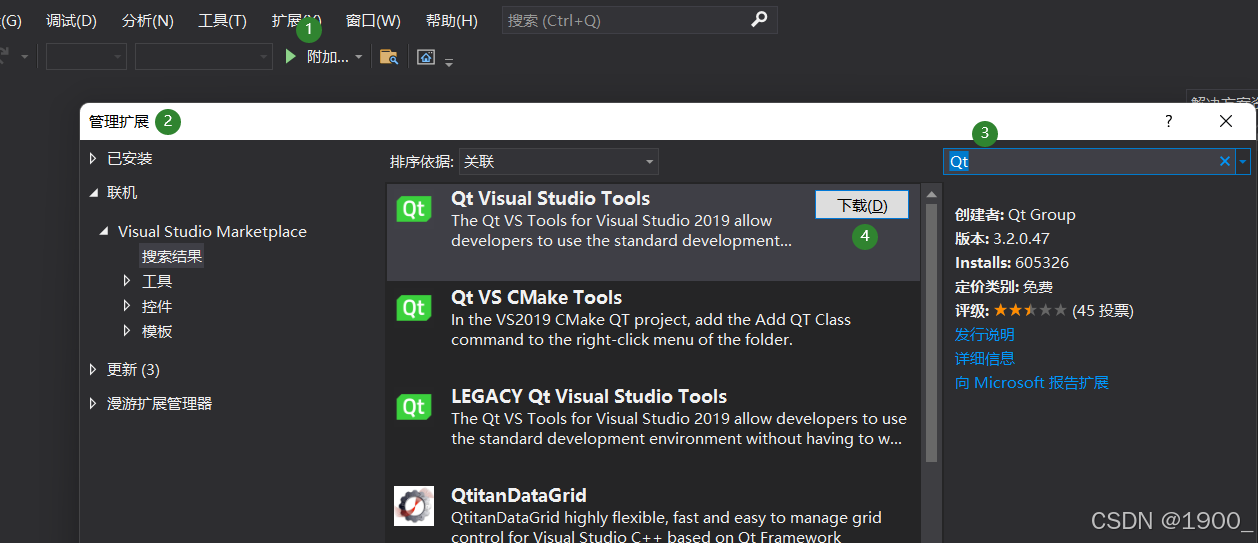
Task: Click the QtitanDataGrid extension icon
Action: (414, 506)
